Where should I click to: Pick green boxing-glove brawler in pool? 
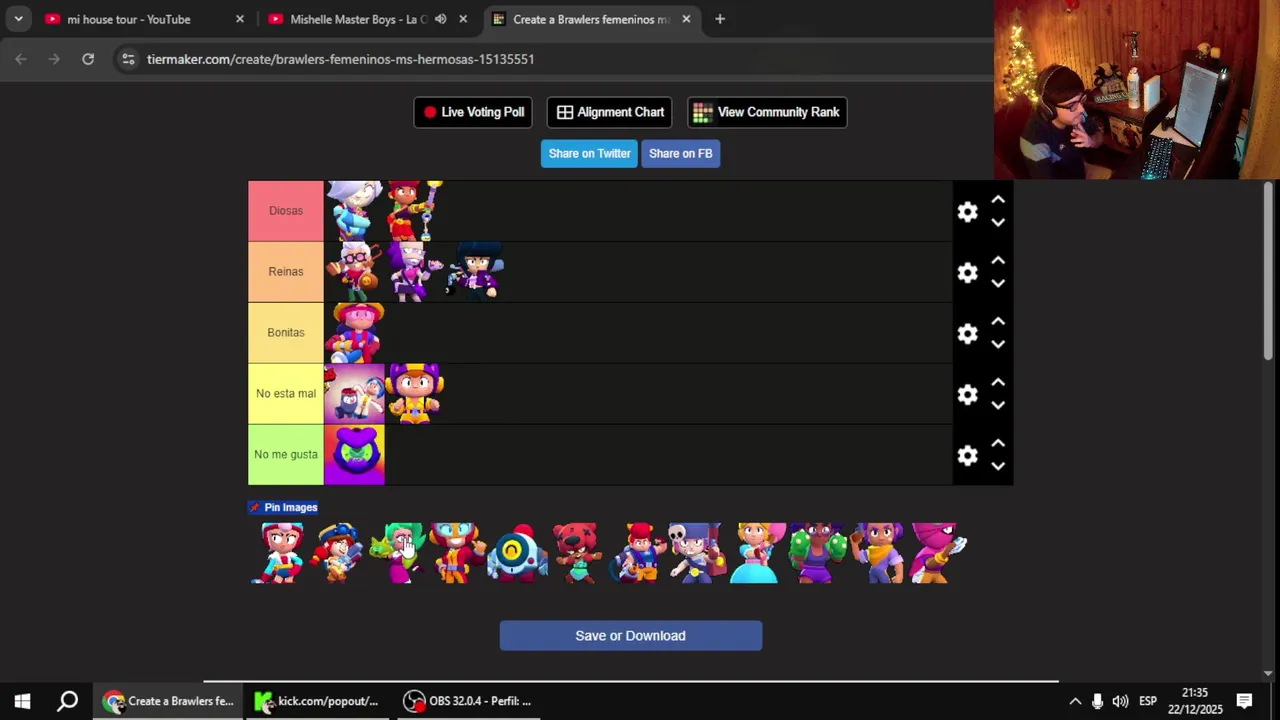pos(818,553)
